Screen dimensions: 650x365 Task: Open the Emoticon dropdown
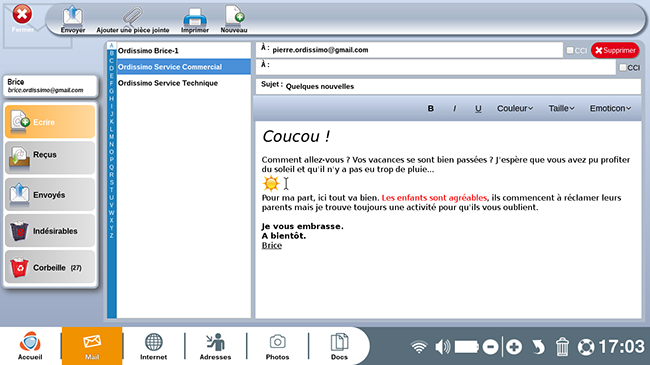[610, 108]
